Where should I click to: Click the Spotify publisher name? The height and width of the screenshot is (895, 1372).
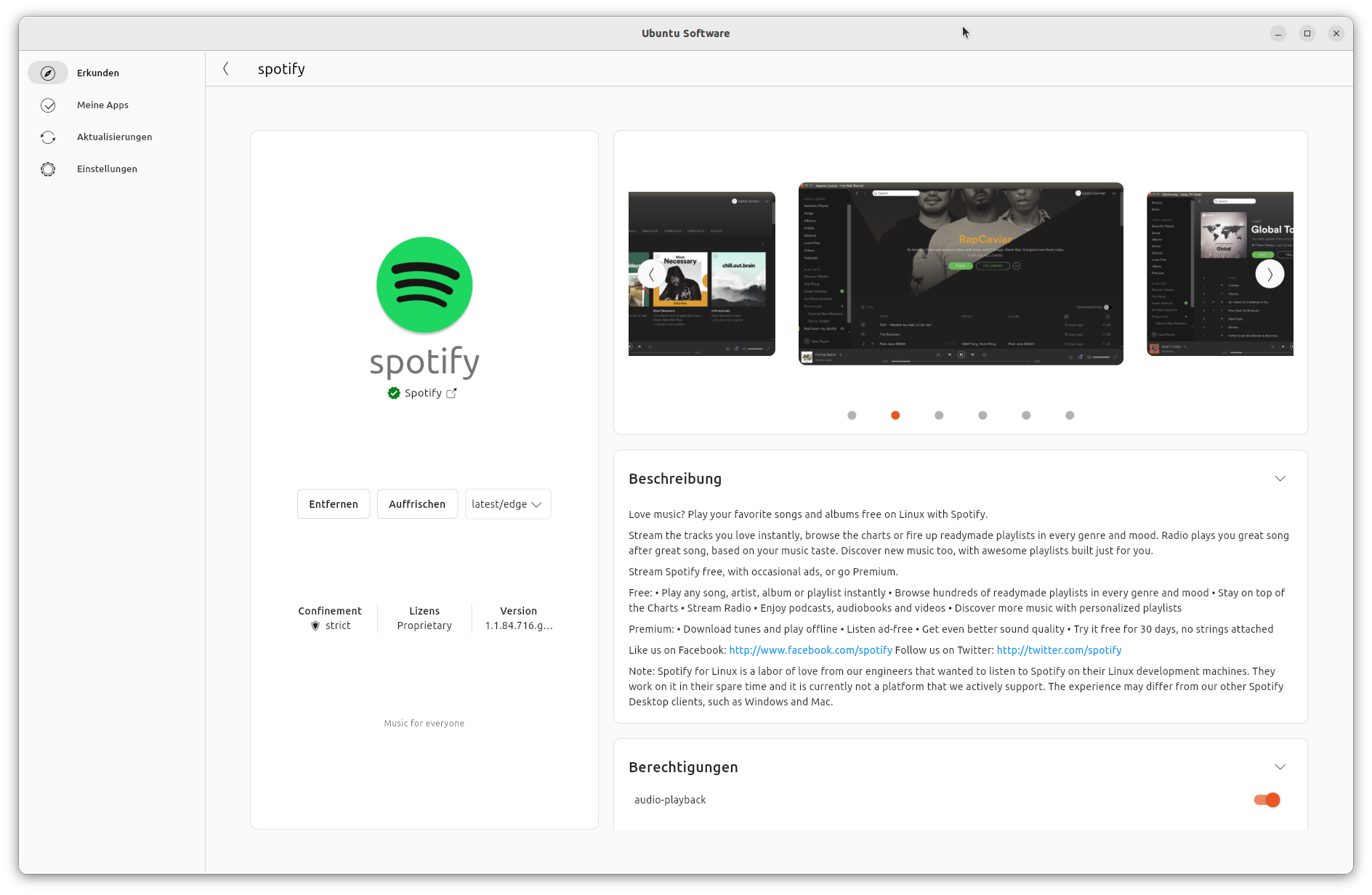(x=423, y=393)
